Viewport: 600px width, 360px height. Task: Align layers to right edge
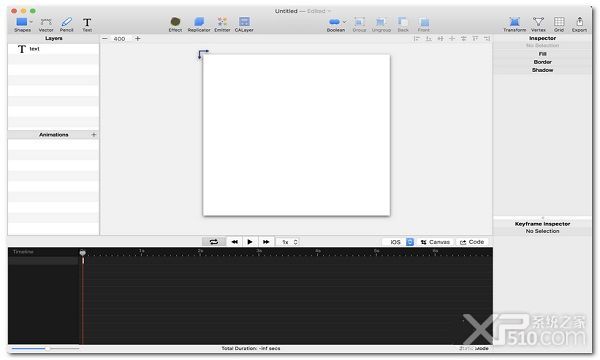[x=487, y=39]
